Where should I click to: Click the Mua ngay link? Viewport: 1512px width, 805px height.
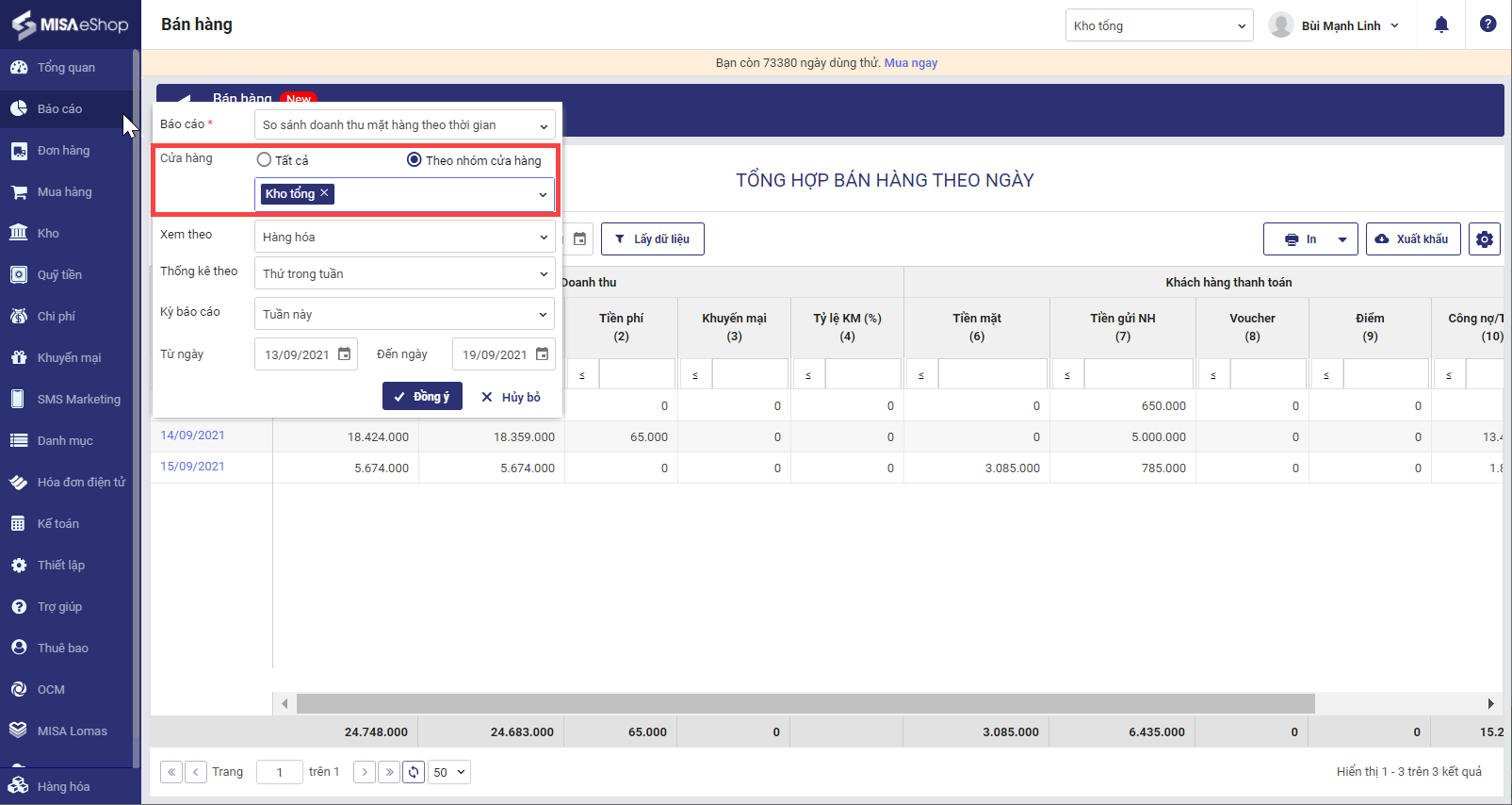click(910, 63)
